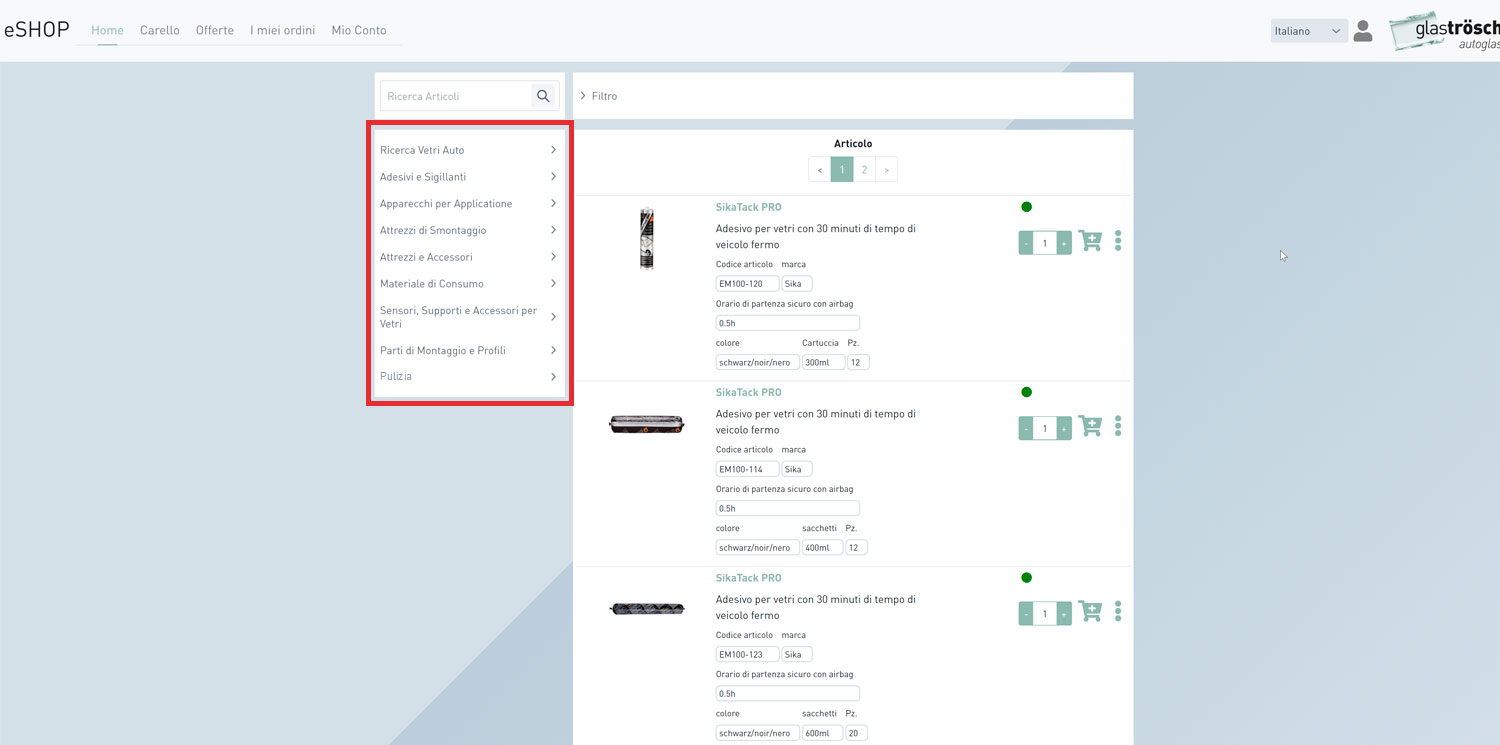
Task: Click quantity field for EM100-114
Action: [x=1045, y=428]
